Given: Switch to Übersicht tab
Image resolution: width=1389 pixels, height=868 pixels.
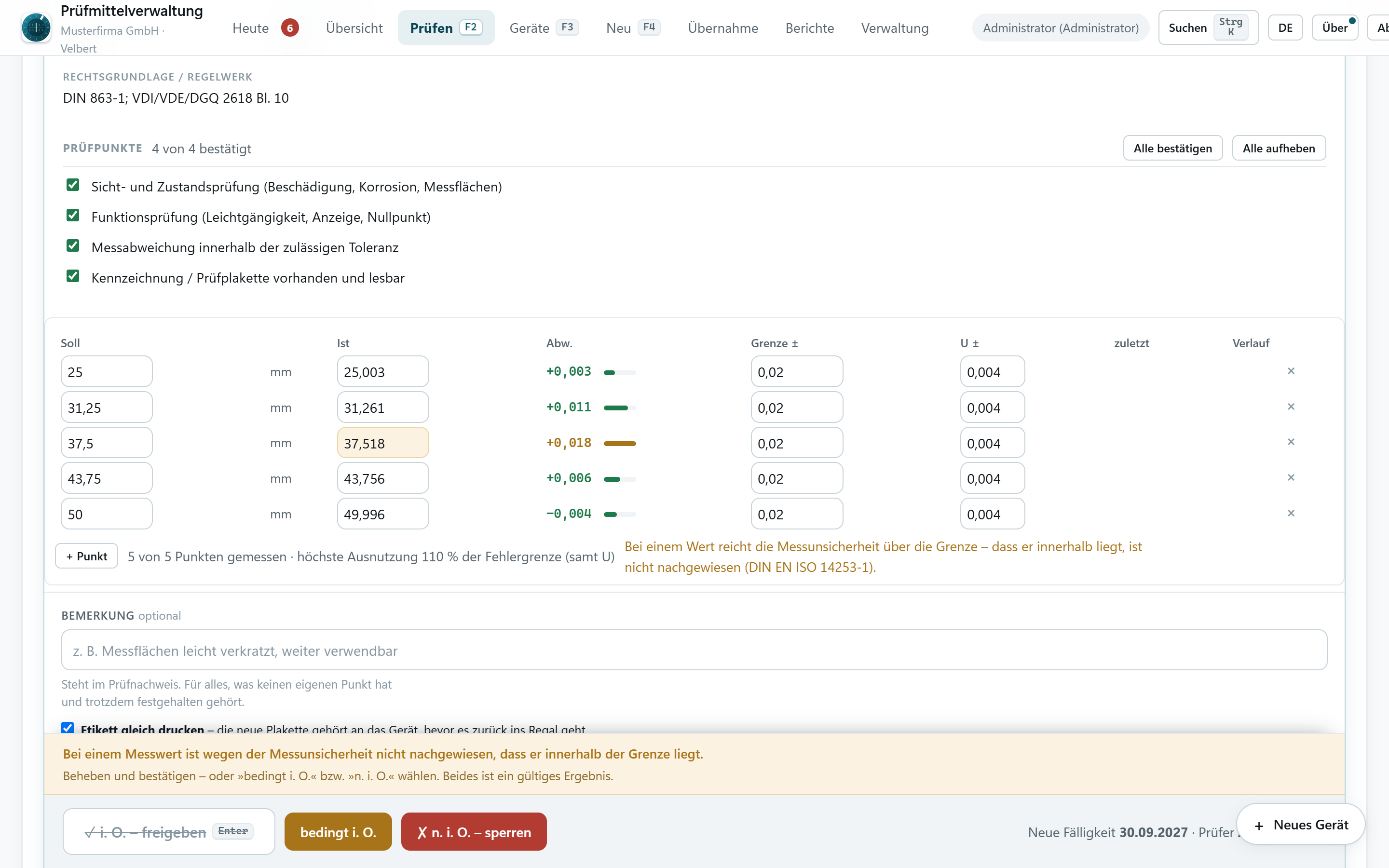Looking at the screenshot, I should (354, 27).
